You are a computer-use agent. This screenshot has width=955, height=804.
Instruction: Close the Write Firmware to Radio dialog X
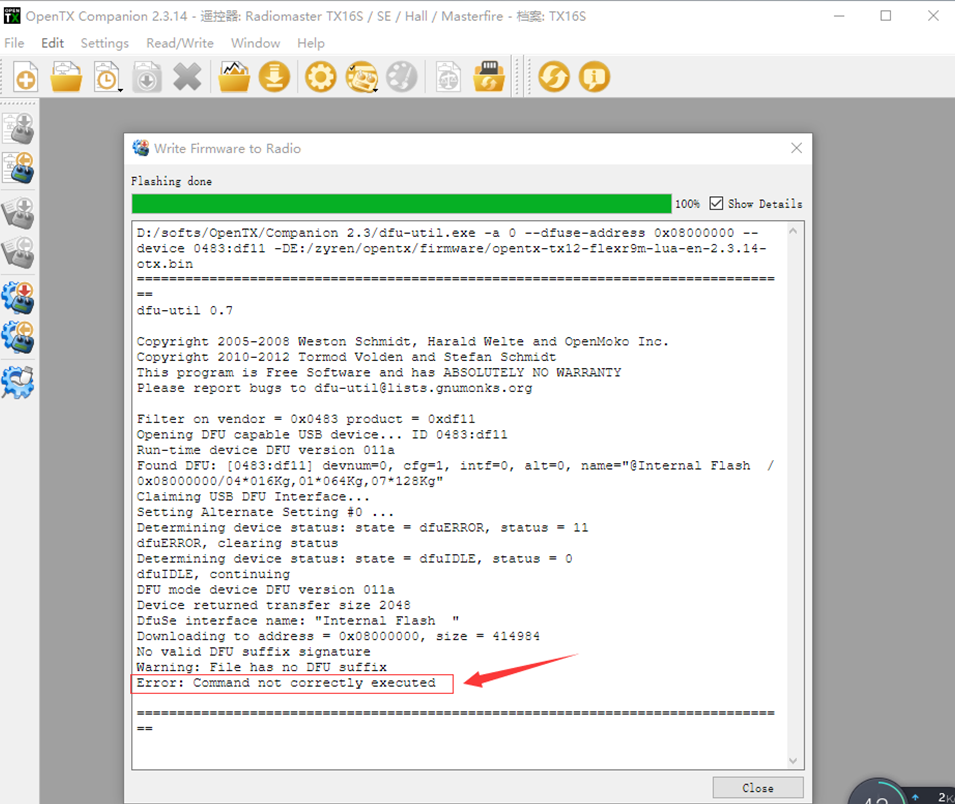pyautogui.click(x=796, y=148)
